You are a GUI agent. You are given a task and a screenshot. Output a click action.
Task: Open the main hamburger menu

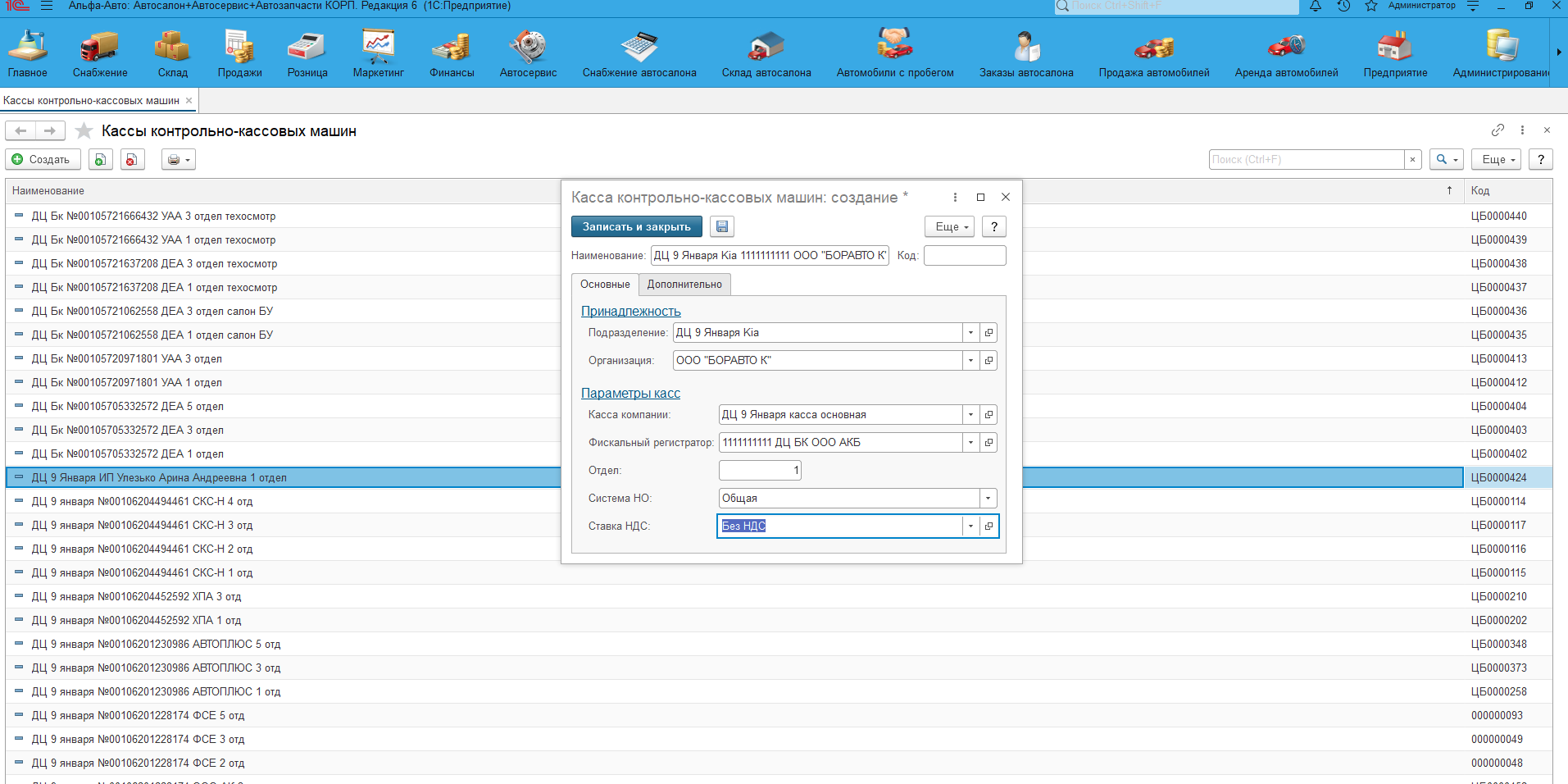click(47, 6)
